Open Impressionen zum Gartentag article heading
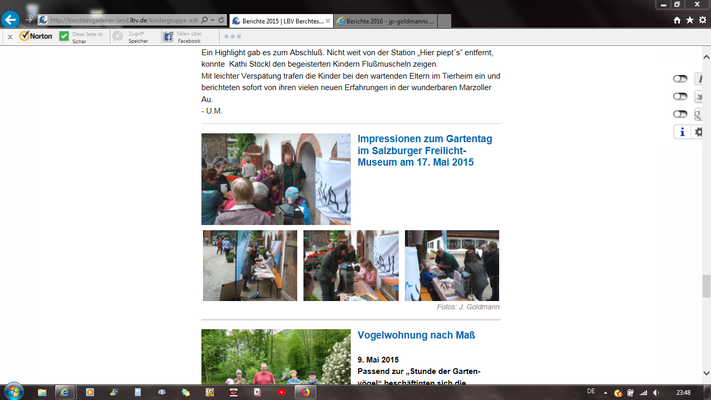 tap(424, 151)
